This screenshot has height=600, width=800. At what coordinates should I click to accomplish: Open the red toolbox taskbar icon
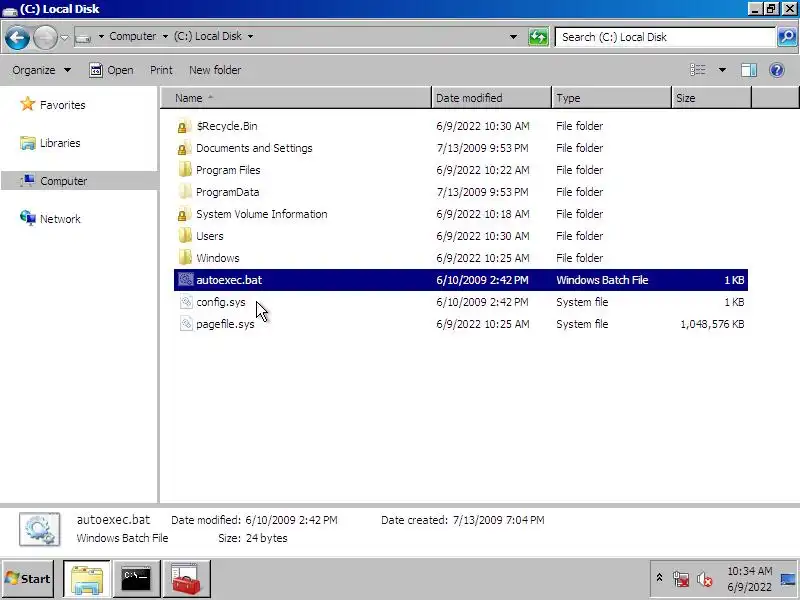click(187, 579)
